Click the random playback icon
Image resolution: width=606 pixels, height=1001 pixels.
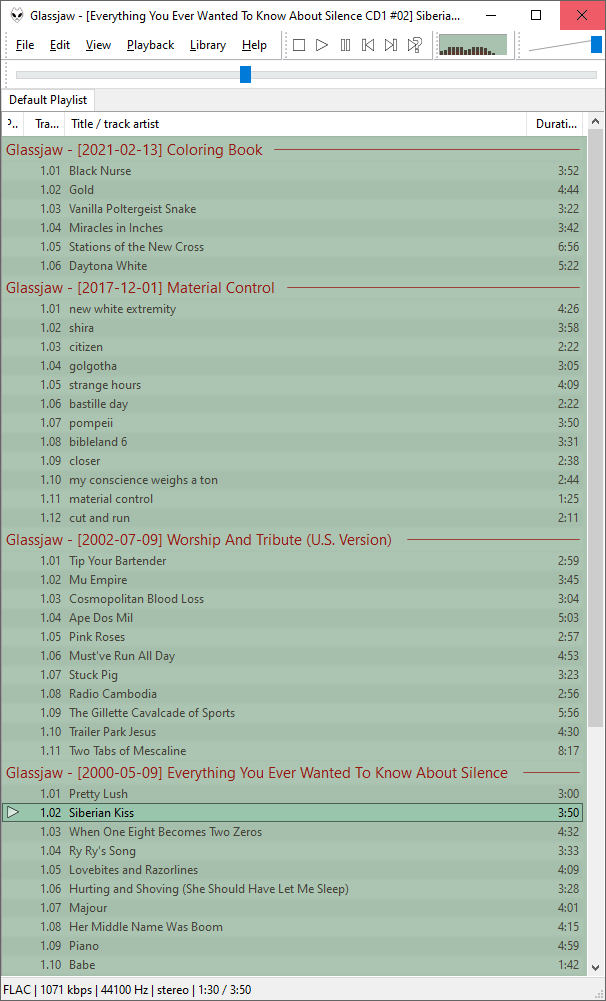point(414,45)
